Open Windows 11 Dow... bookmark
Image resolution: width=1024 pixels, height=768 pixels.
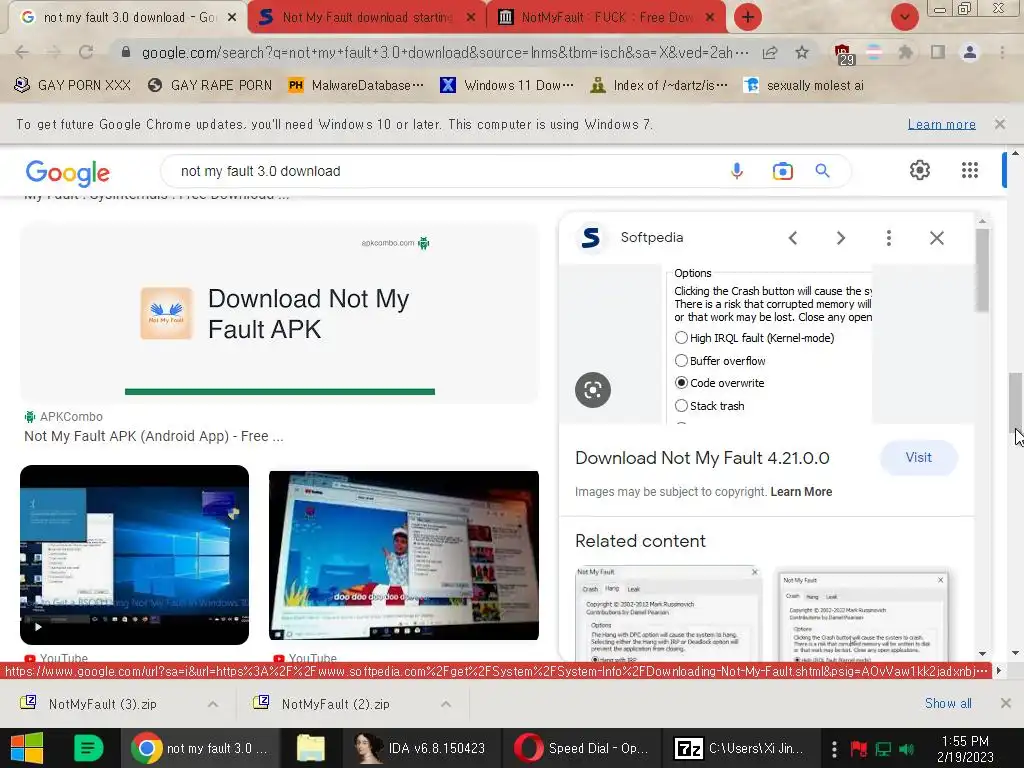(507, 85)
